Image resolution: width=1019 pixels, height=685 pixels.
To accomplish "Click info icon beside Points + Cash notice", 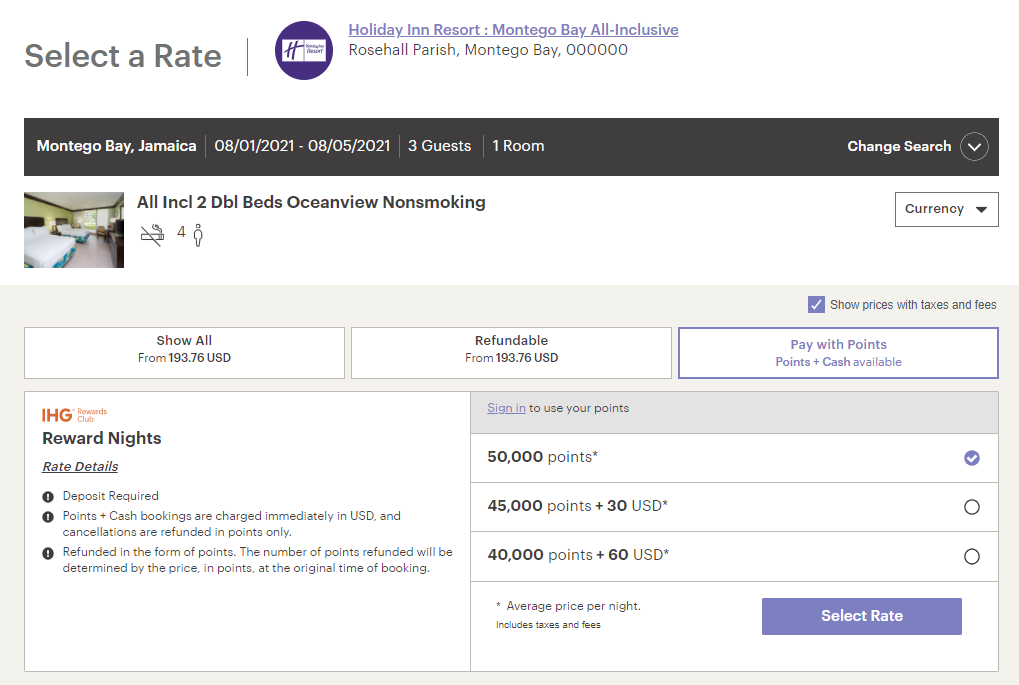I will click(x=48, y=517).
